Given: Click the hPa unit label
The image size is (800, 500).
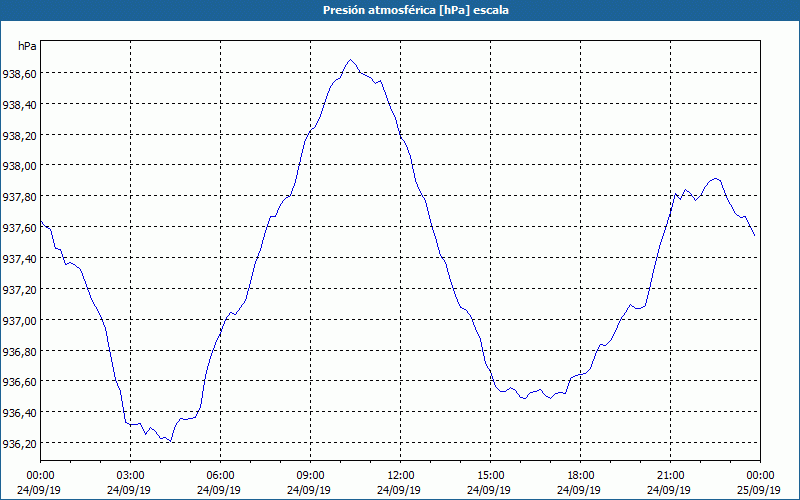Looking at the screenshot, I should coord(27,46).
